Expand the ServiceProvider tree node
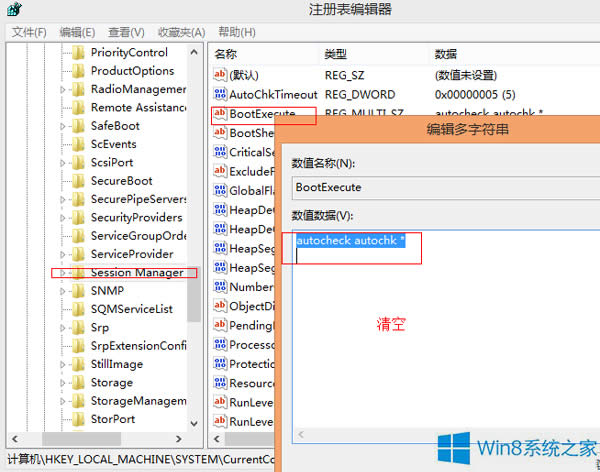 [63, 255]
